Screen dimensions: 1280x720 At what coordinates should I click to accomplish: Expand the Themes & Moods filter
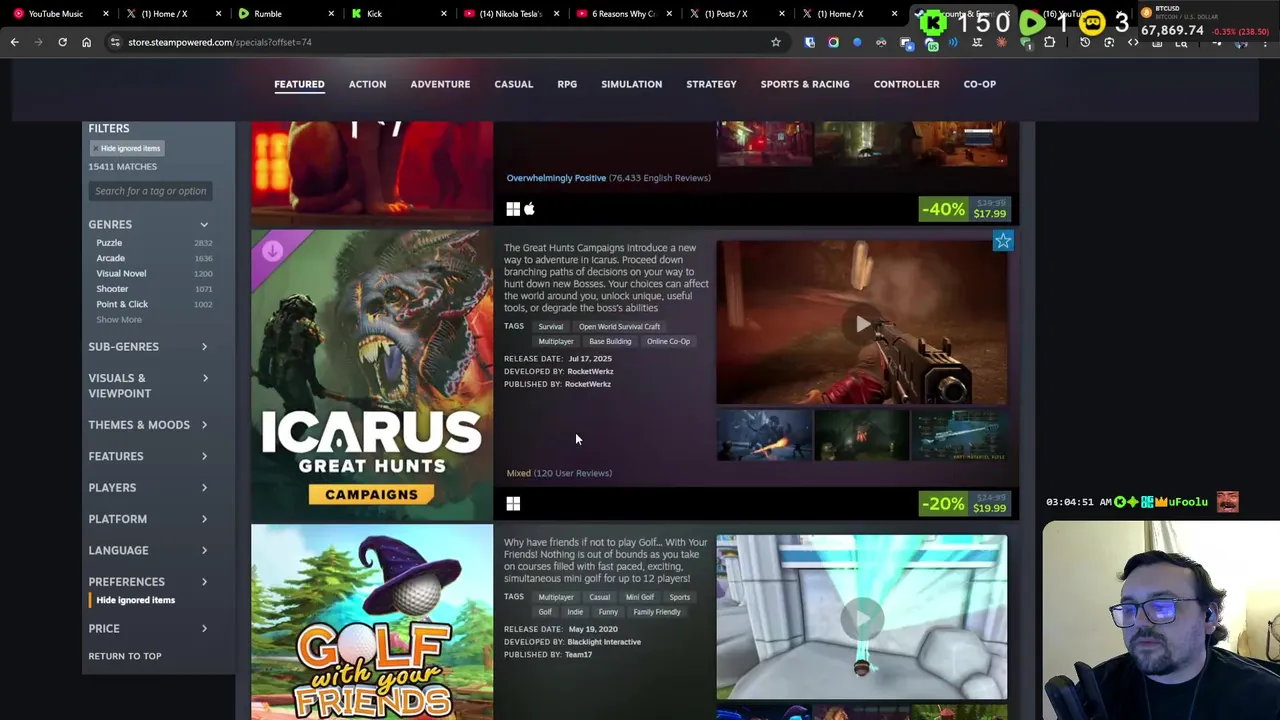[x=148, y=425]
